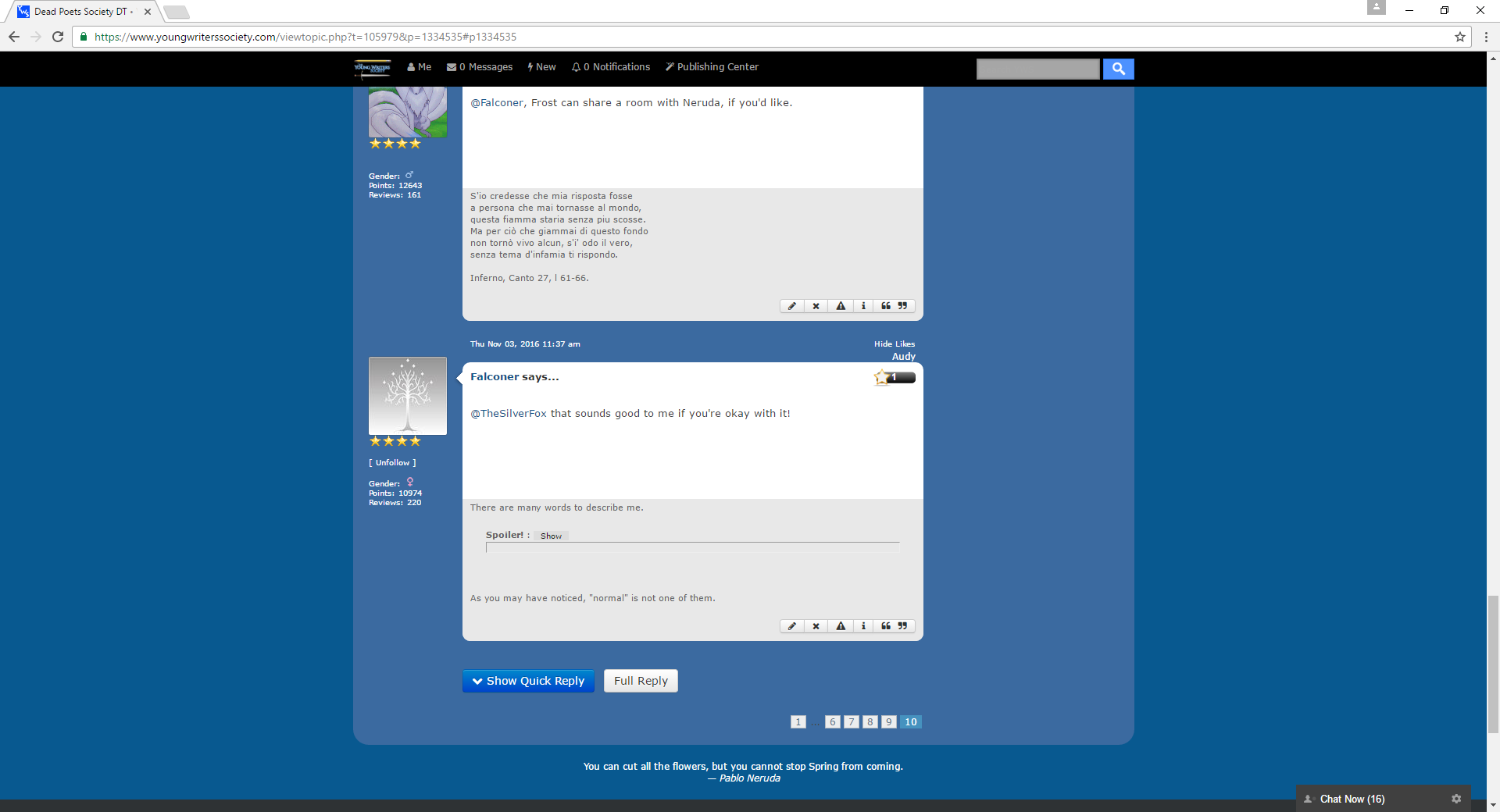
Task: Click the like count badge showing 1
Action: (901, 378)
